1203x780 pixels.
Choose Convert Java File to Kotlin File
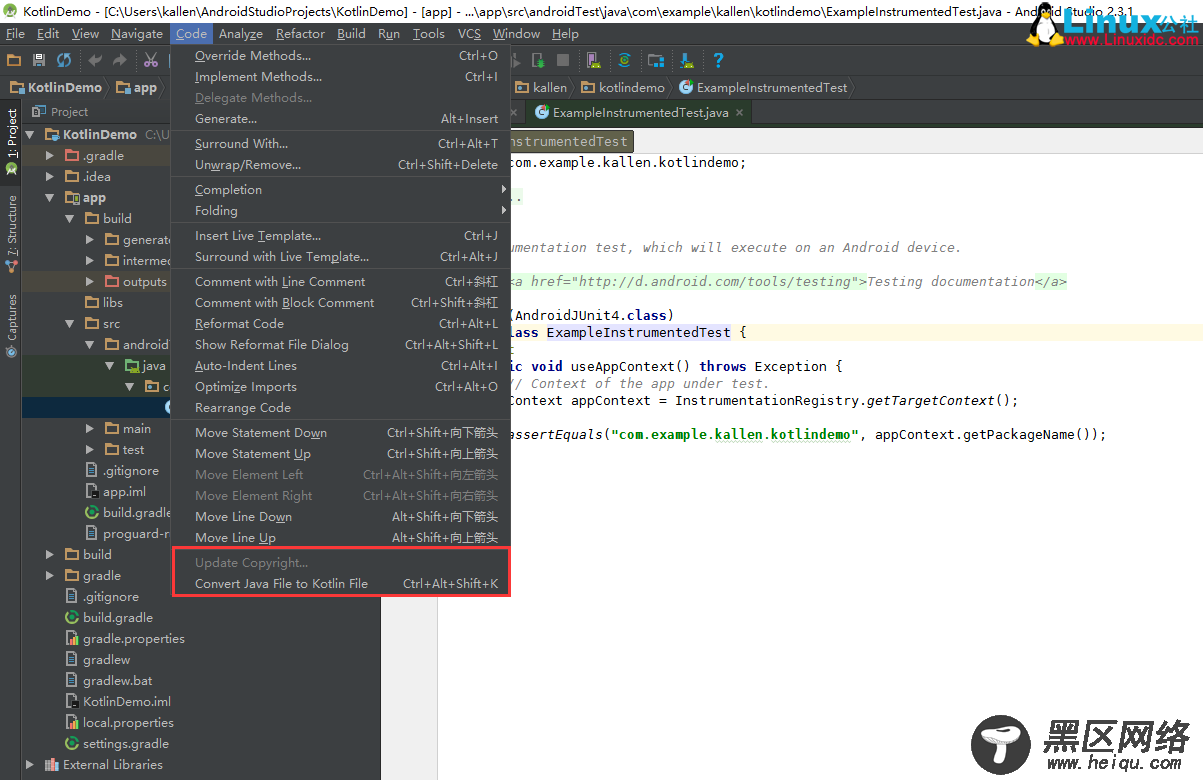click(x=340, y=584)
